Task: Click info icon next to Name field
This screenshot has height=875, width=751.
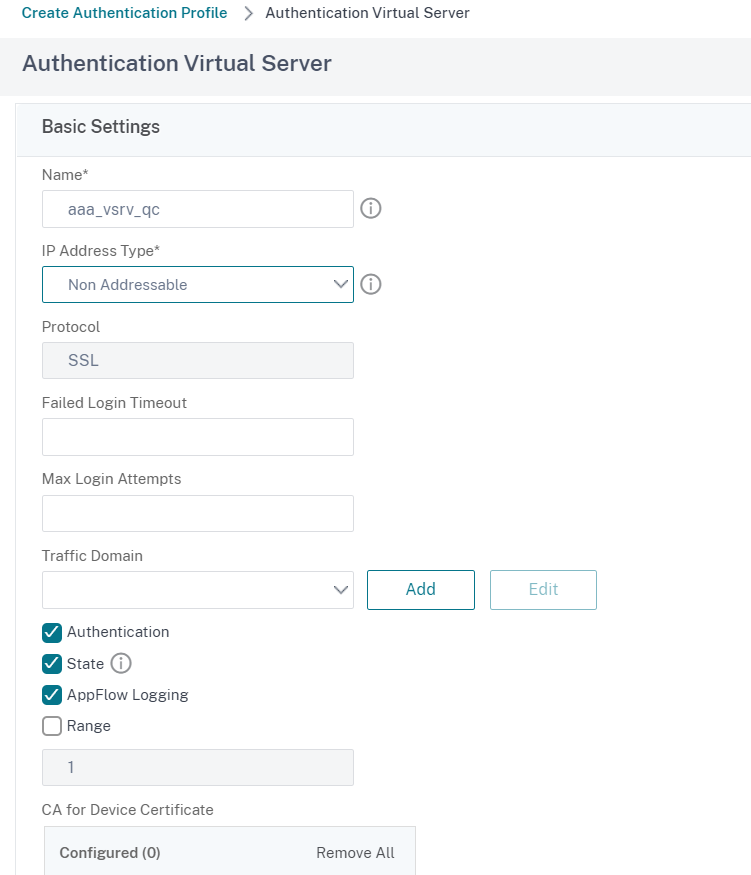Action: 370,208
